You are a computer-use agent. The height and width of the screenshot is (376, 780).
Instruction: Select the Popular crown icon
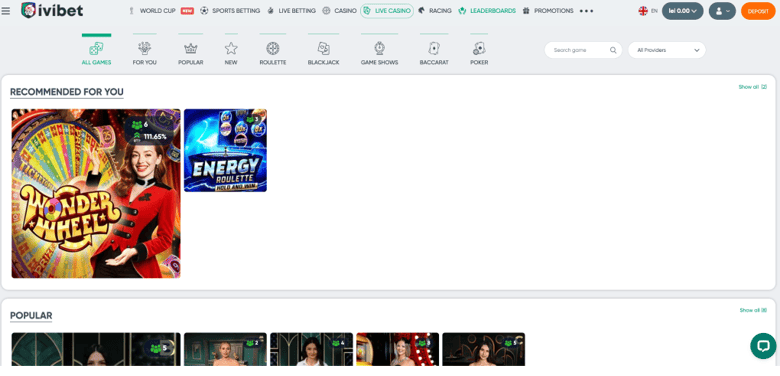(x=191, y=48)
